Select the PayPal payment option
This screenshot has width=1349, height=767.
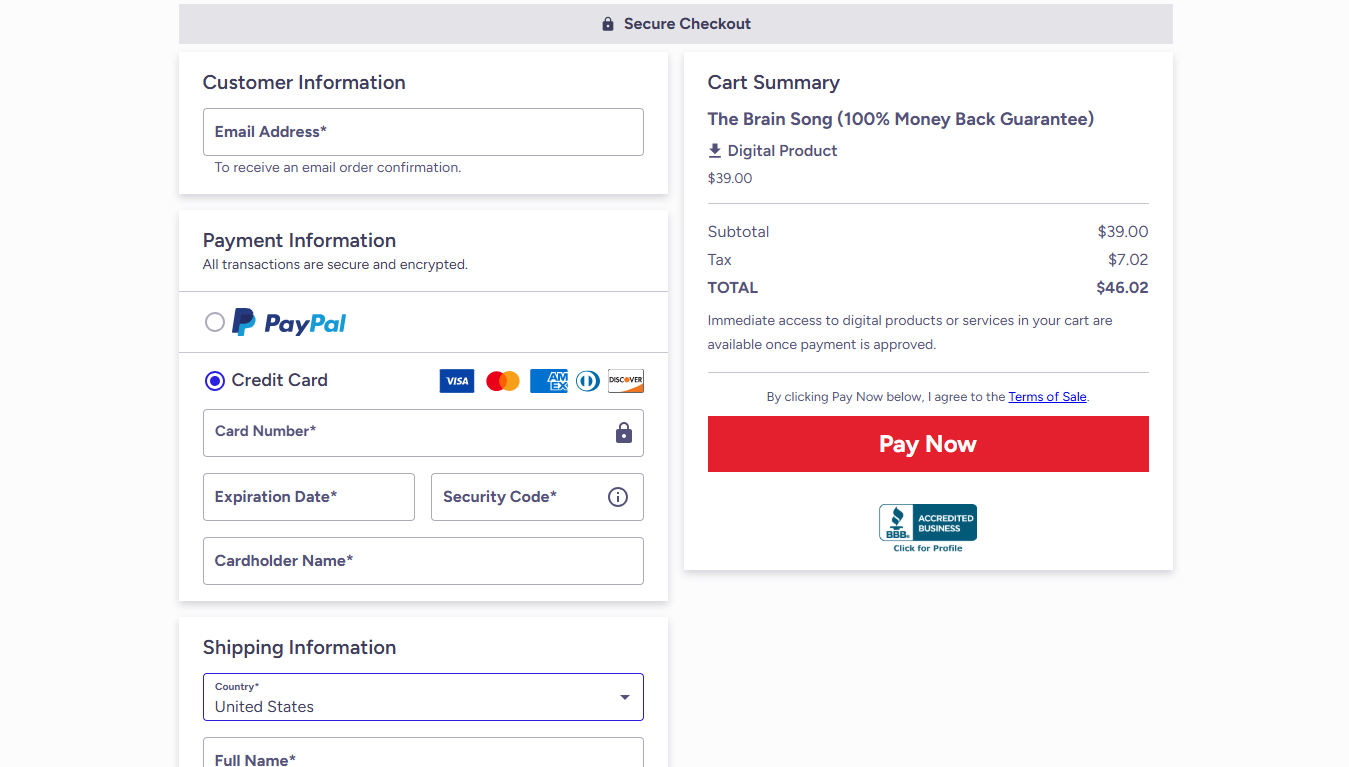(214, 322)
